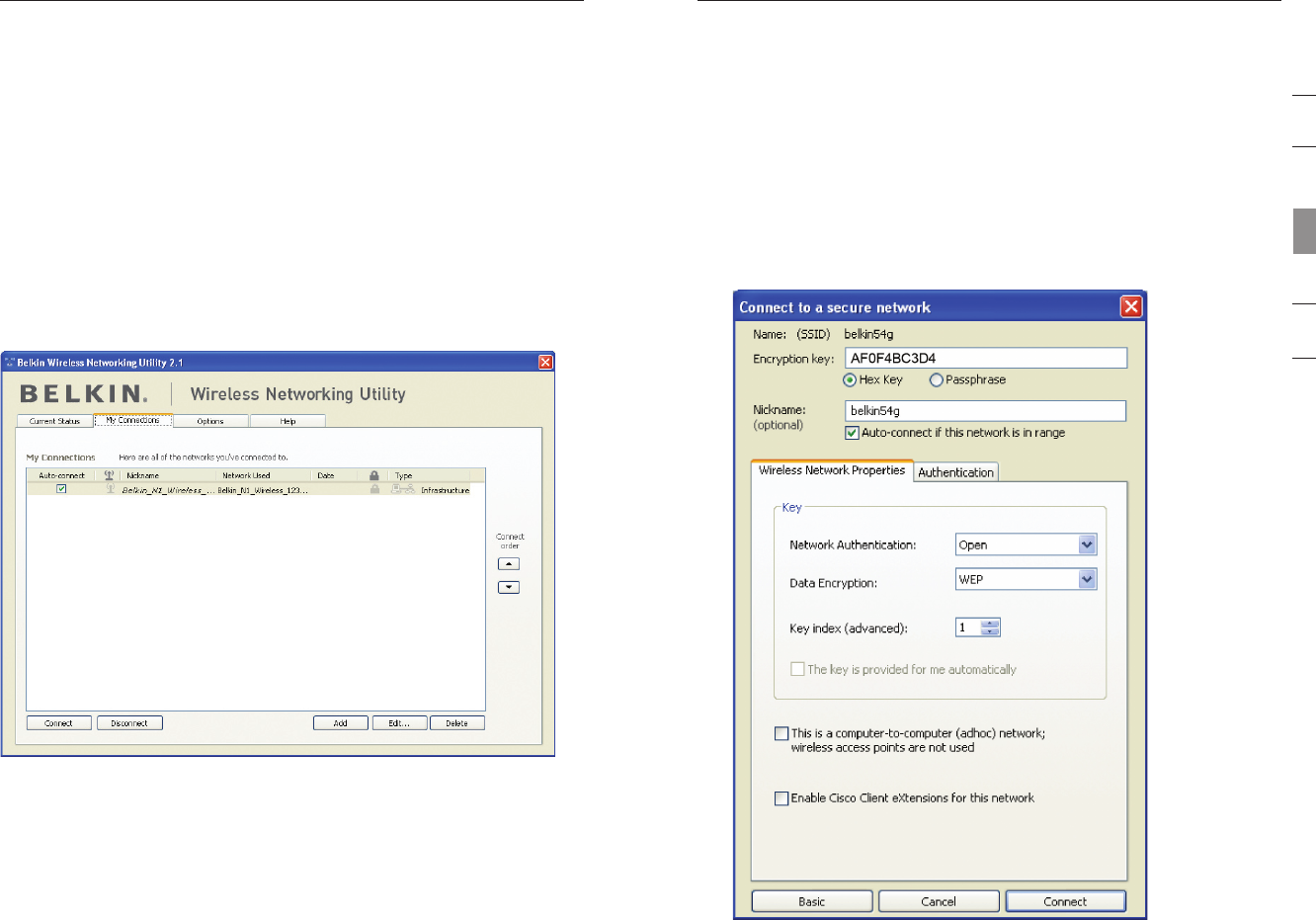Sort by the Nickname column header

point(168,475)
